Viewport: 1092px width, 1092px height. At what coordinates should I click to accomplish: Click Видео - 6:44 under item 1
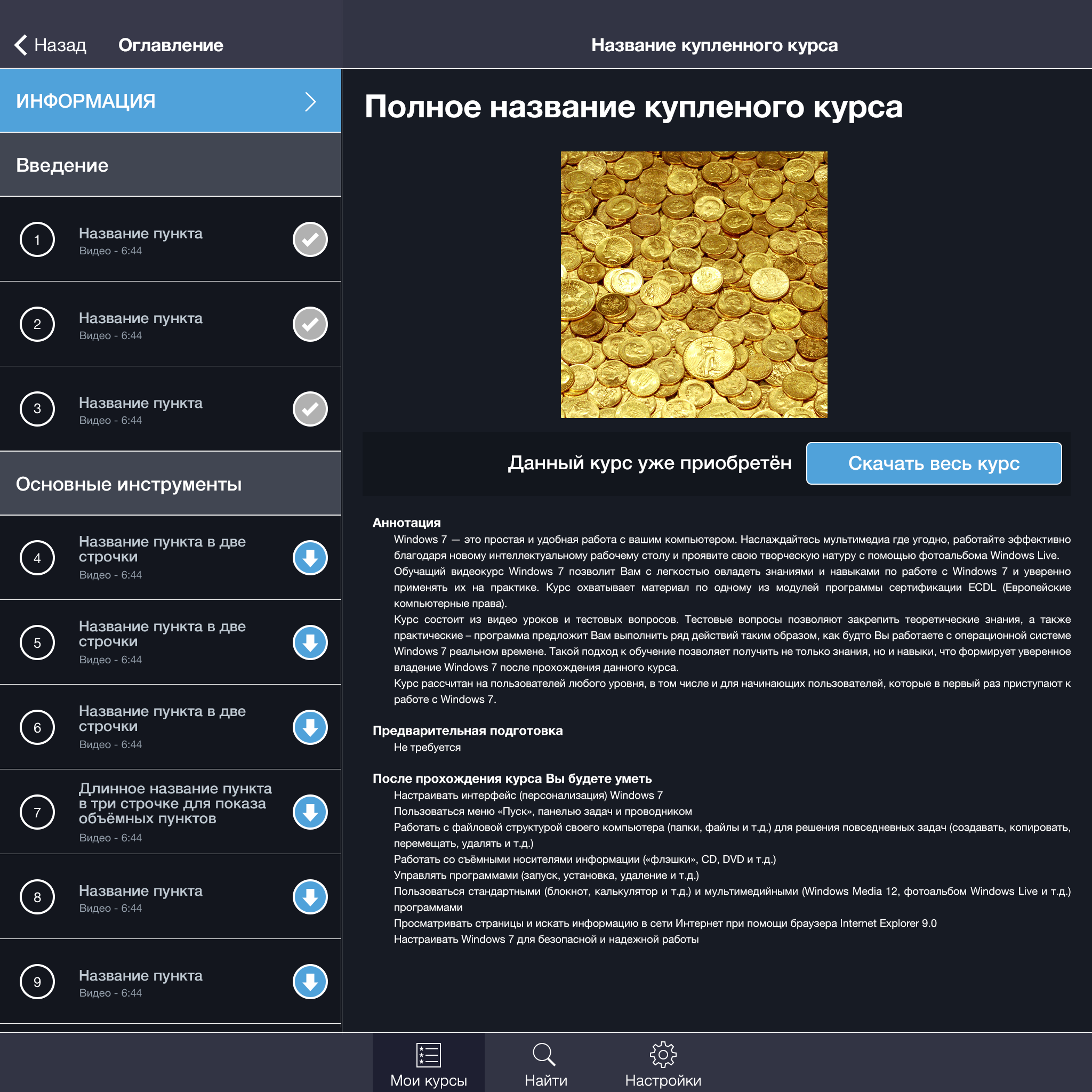110,251
